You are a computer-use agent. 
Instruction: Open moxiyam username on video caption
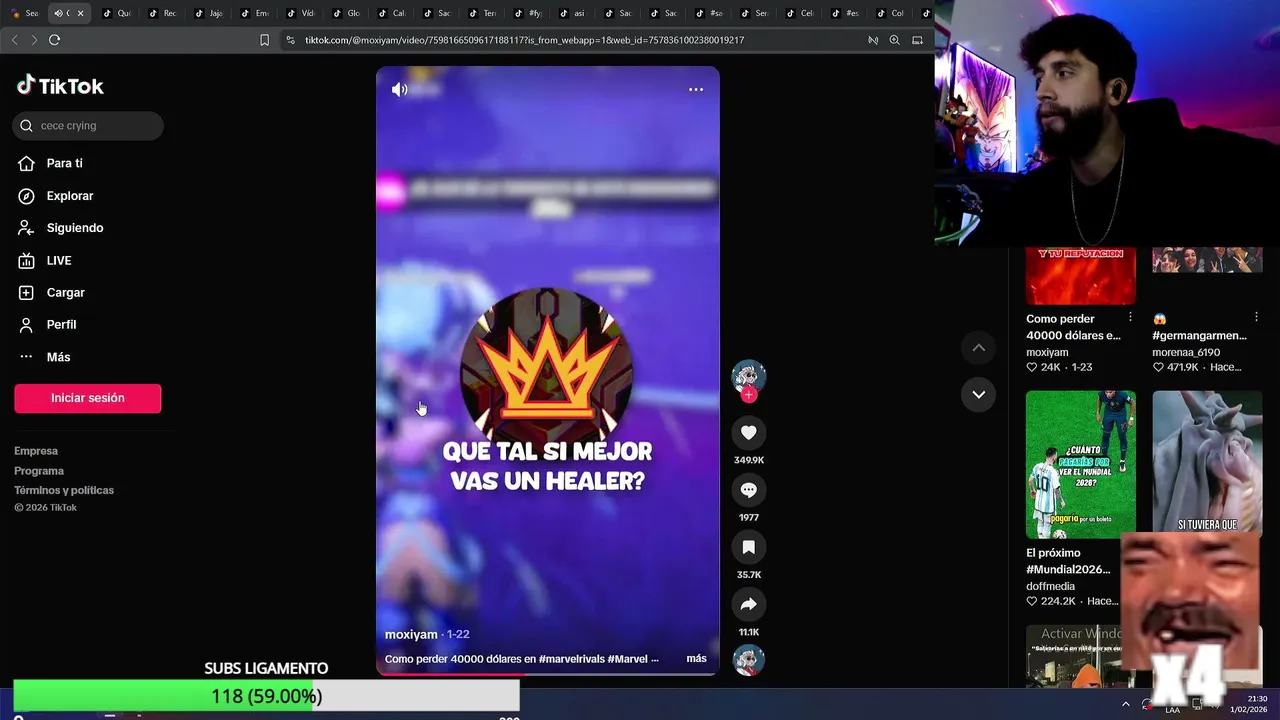(411, 635)
